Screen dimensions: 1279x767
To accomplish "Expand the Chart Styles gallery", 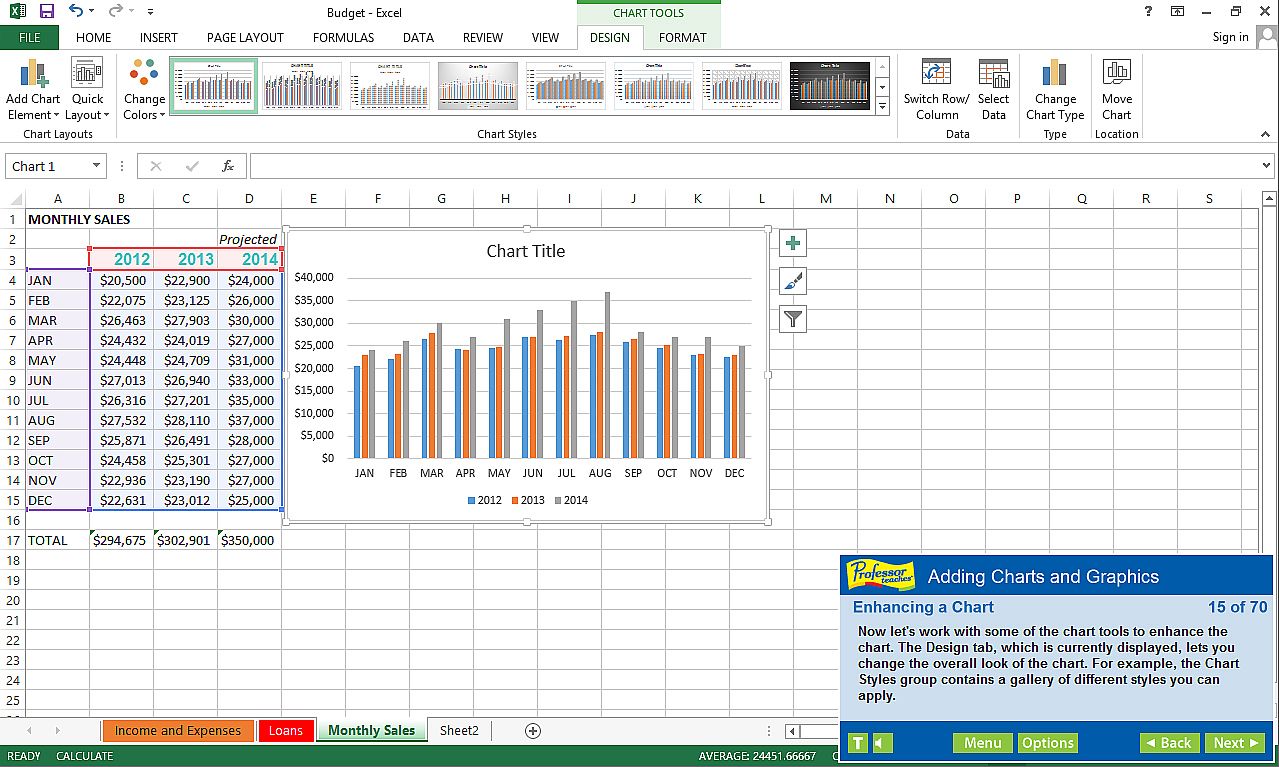I will coord(882,106).
